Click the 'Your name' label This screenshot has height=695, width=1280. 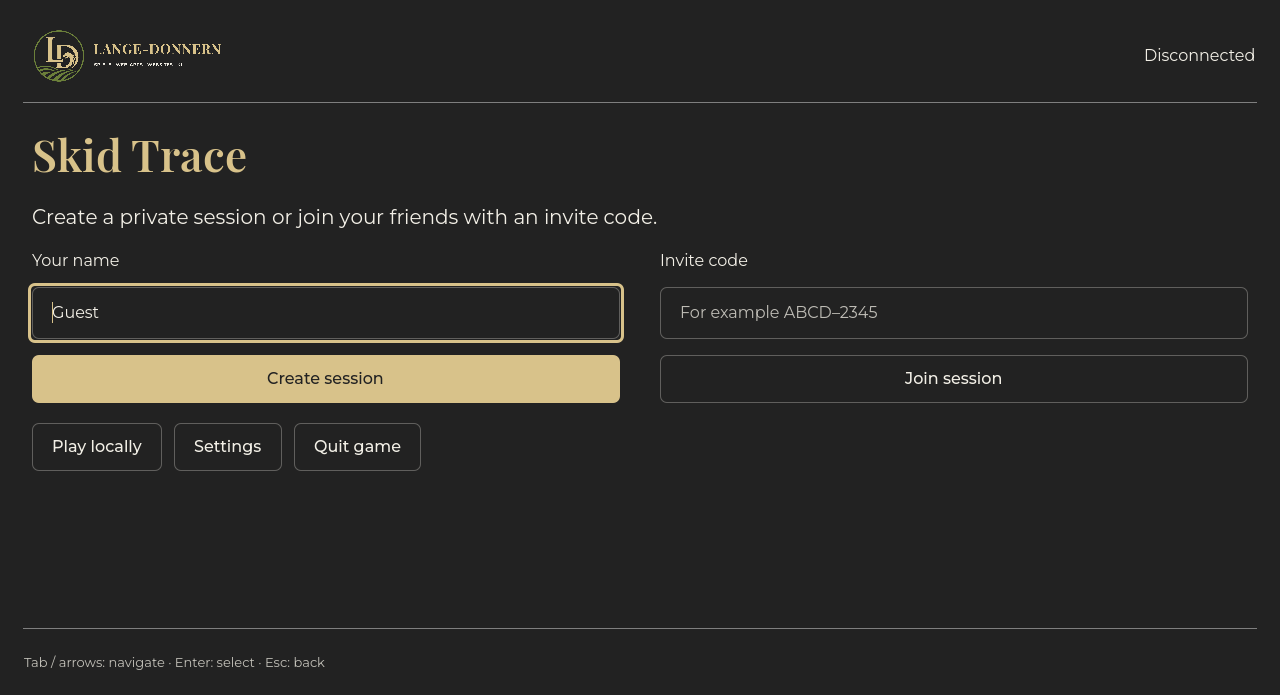(75, 261)
